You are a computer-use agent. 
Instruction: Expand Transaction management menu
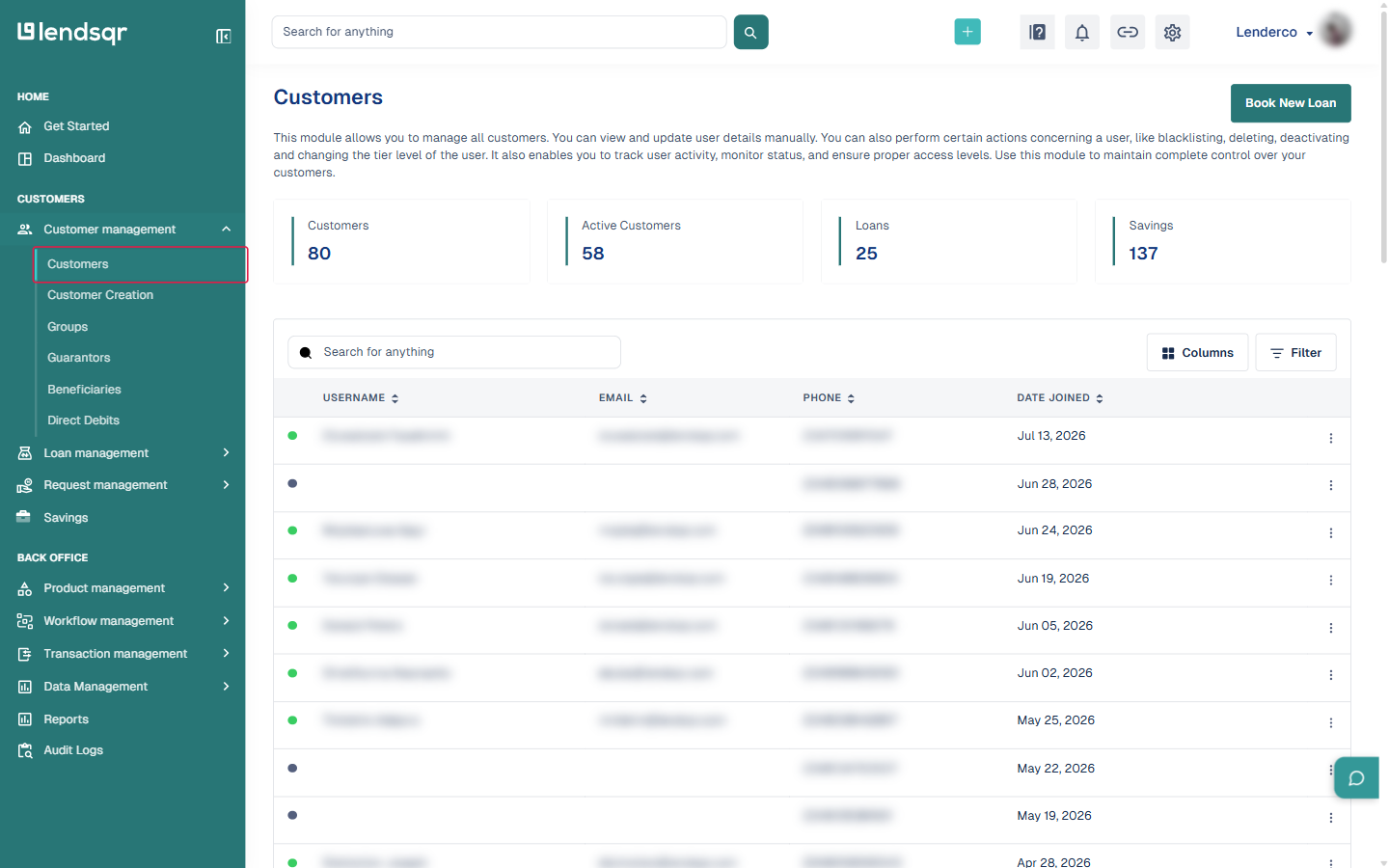123,654
